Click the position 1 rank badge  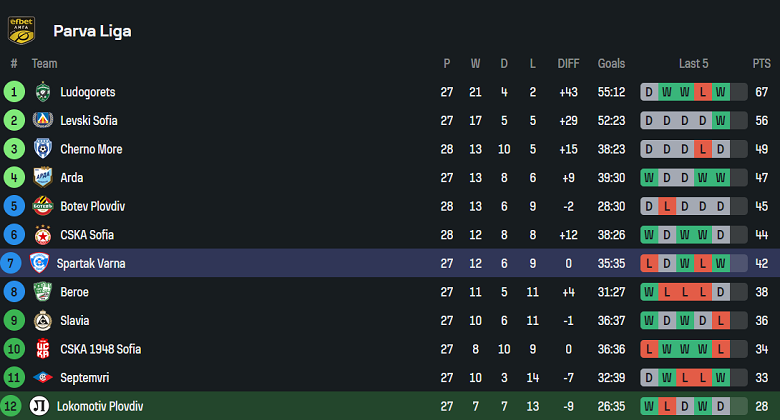pyautogui.click(x=14, y=92)
